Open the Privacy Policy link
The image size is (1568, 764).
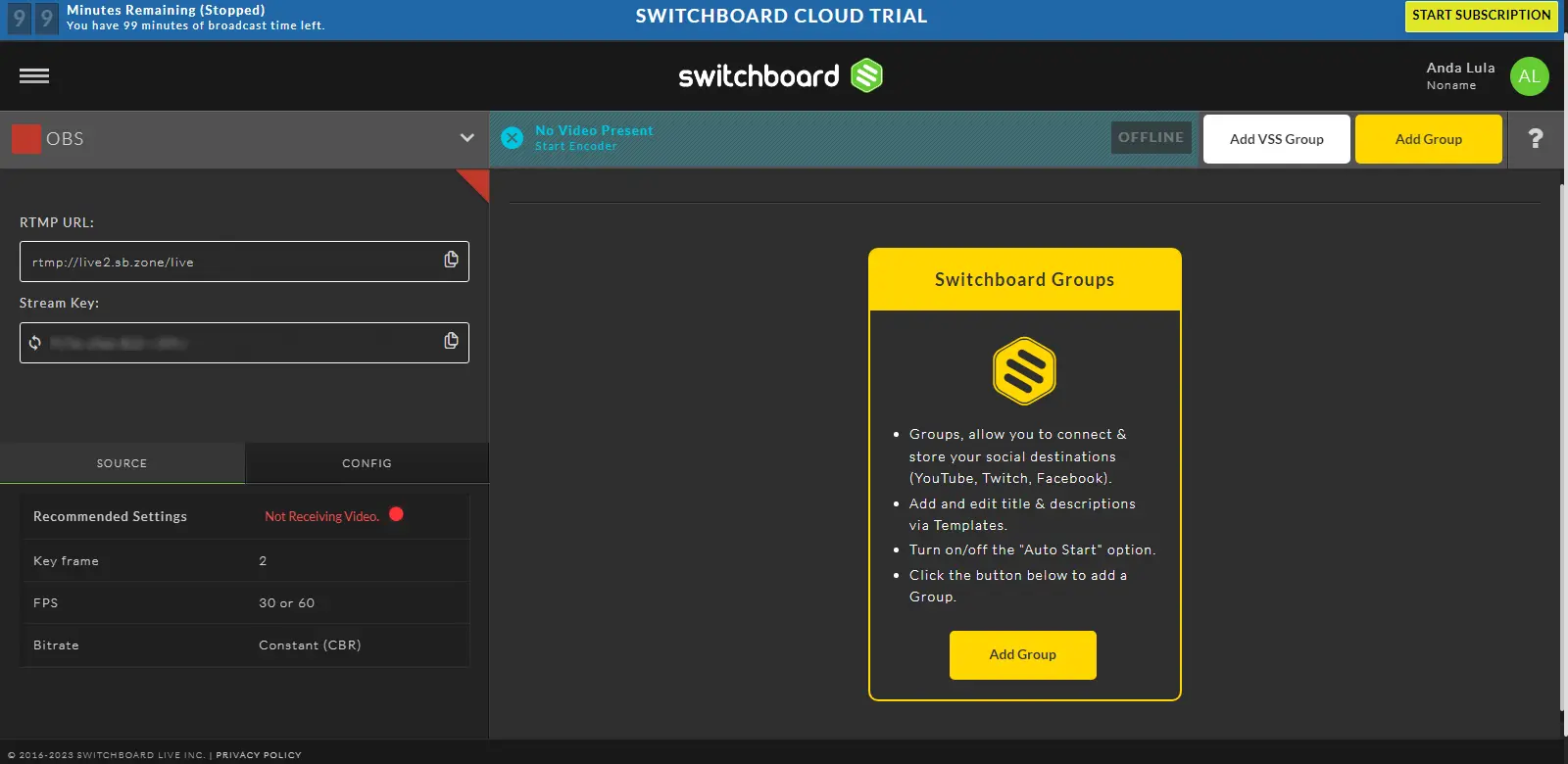259,755
